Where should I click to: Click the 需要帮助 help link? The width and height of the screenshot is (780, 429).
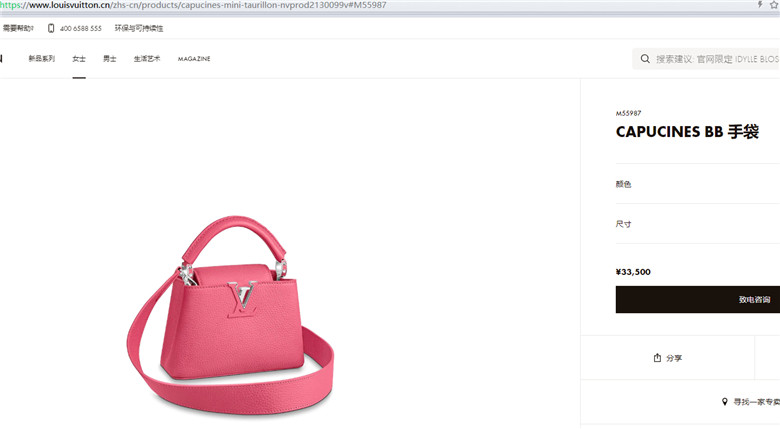[x=18, y=28]
